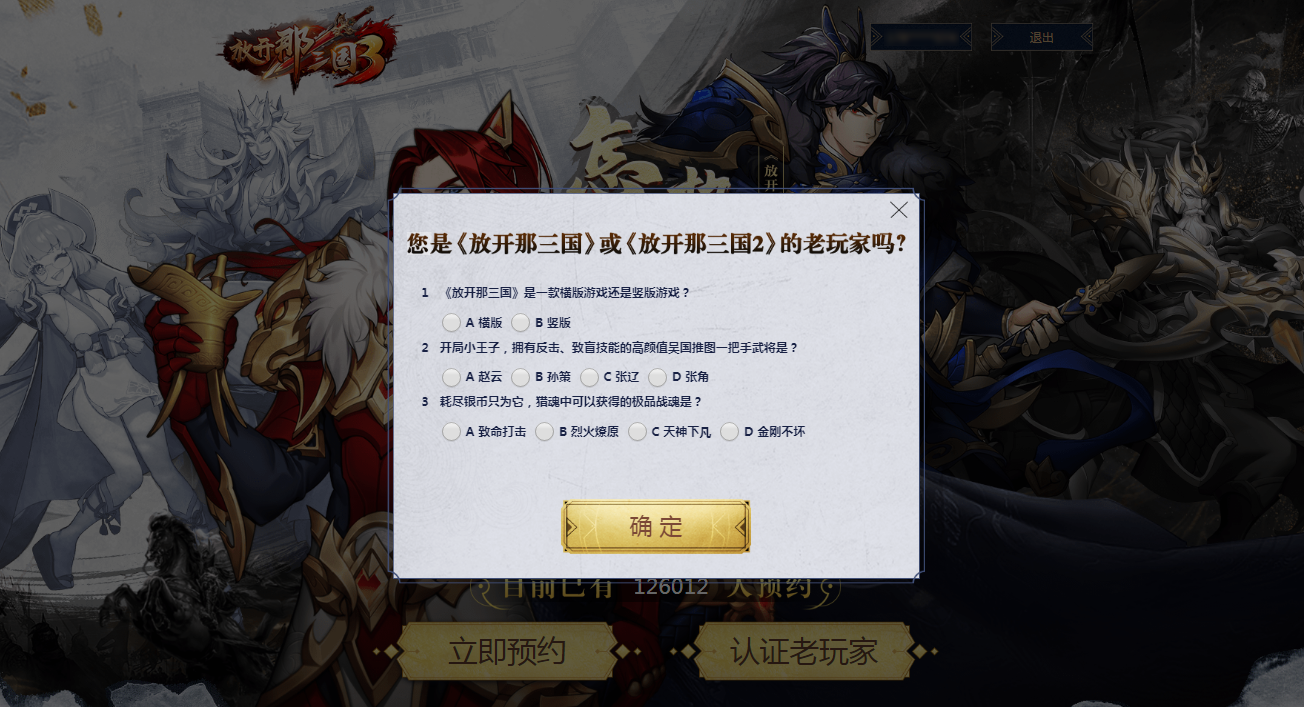
Task: Click the 认证老玩家 verify veteran button
Action: click(x=804, y=652)
